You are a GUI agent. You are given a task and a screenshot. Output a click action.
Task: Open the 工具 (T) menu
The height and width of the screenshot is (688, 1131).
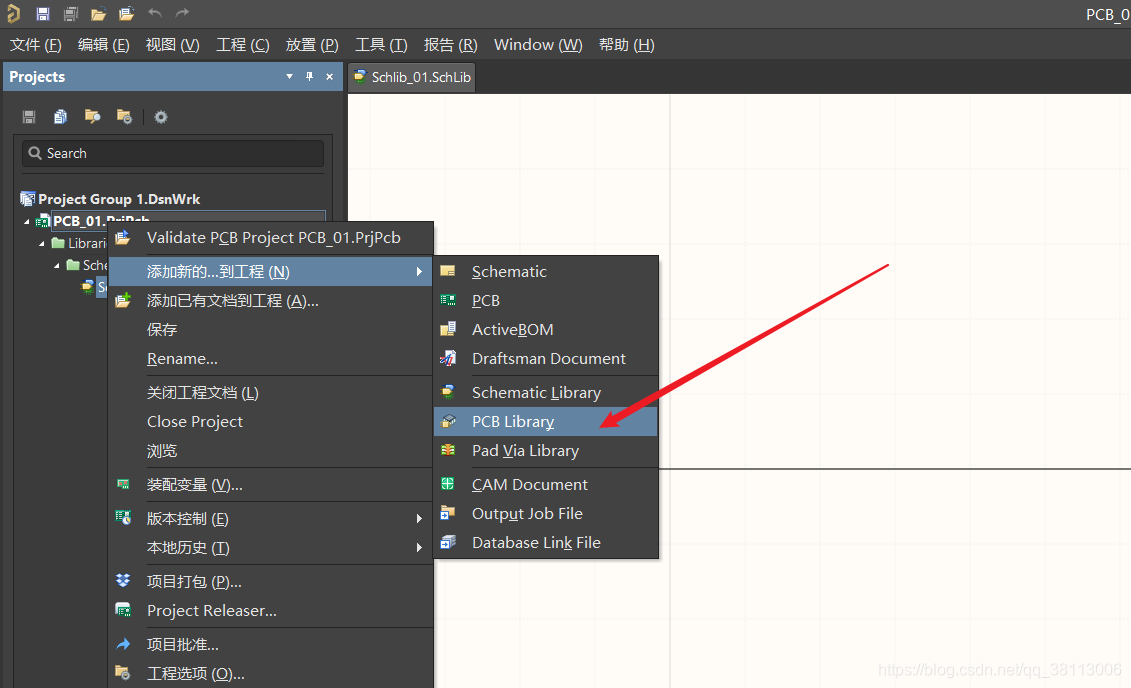381,45
